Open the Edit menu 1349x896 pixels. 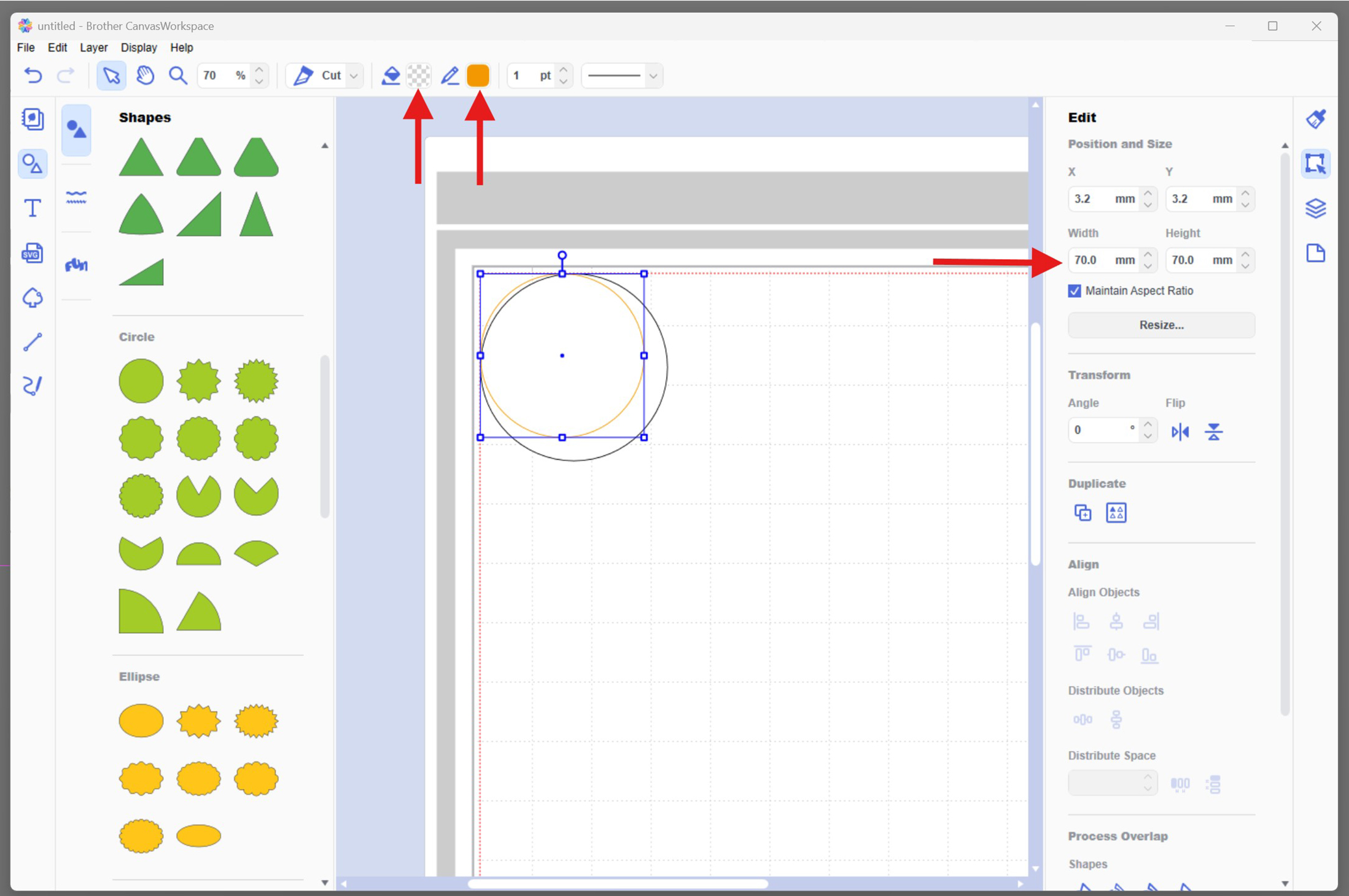tap(57, 47)
